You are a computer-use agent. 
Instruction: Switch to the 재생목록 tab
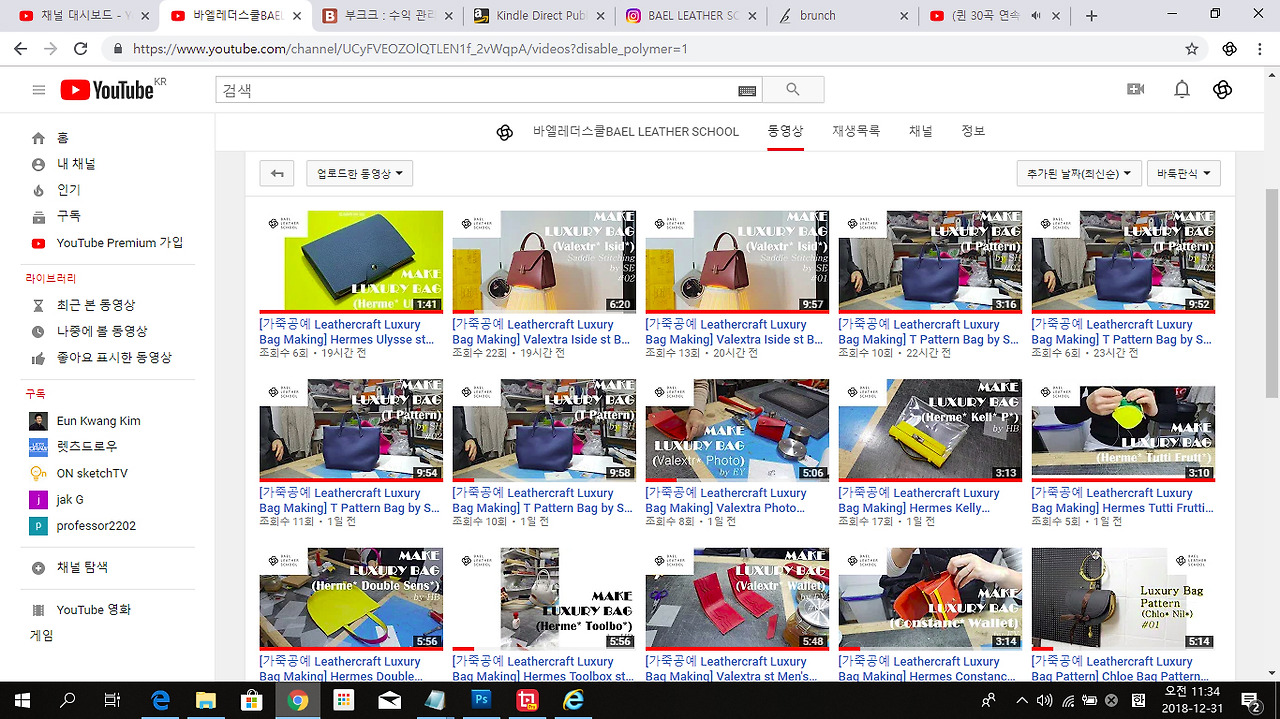pyautogui.click(x=856, y=131)
